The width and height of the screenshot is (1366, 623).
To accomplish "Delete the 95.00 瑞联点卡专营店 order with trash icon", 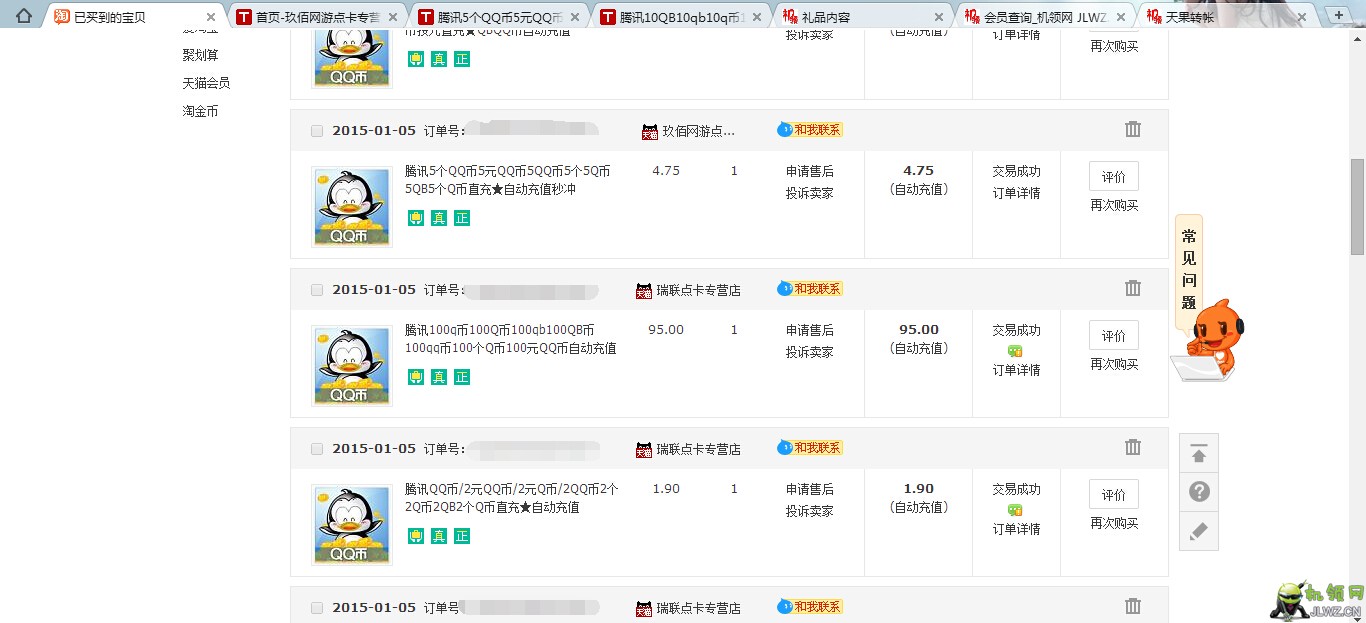I will [x=1133, y=288].
